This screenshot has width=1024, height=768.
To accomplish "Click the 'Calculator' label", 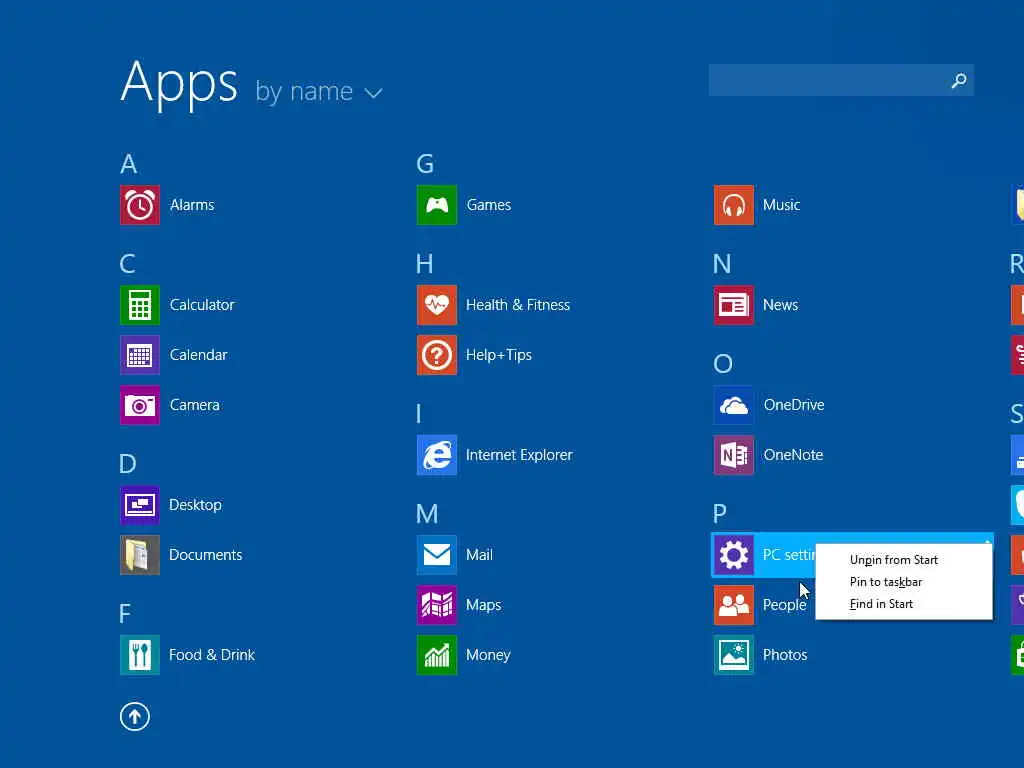I will tap(202, 305).
